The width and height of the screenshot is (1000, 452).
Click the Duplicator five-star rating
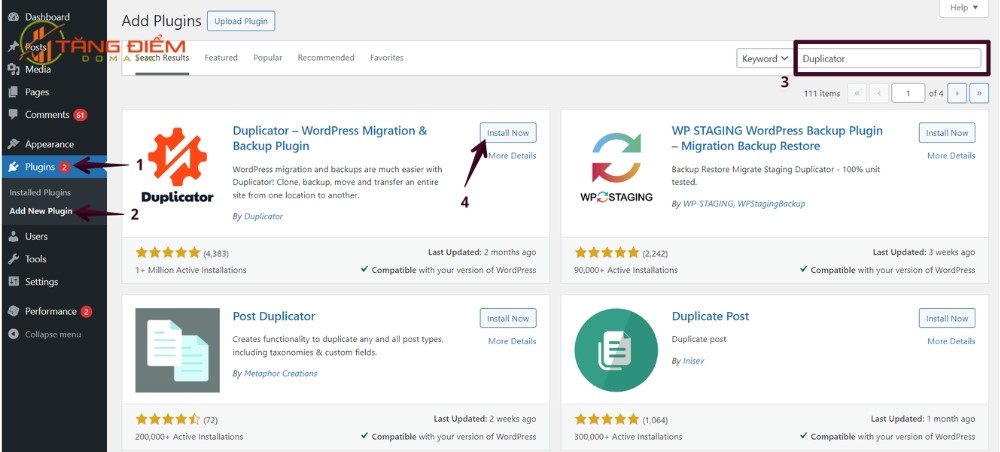pyautogui.click(x=168, y=253)
